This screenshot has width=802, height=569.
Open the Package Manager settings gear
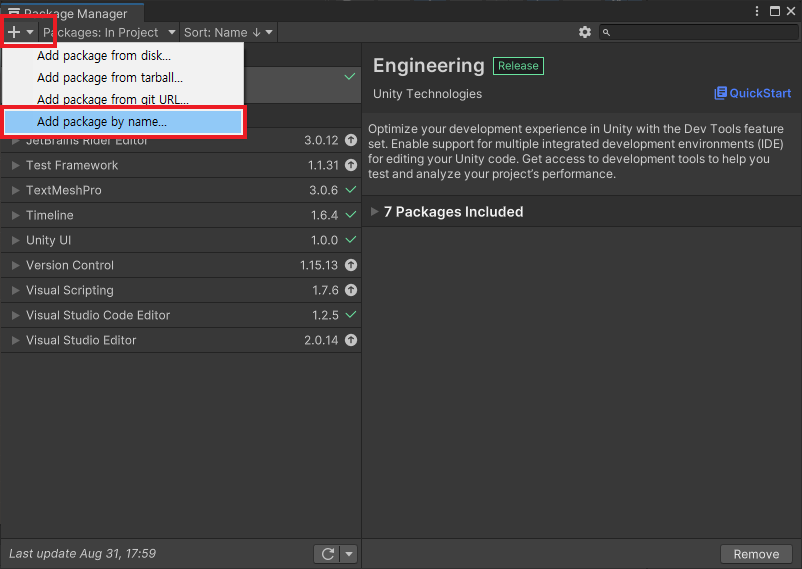coord(585,32)
